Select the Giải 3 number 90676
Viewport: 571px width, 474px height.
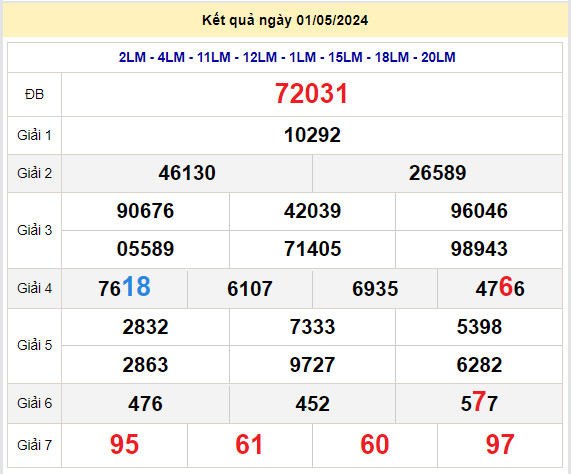click(145, 211)
